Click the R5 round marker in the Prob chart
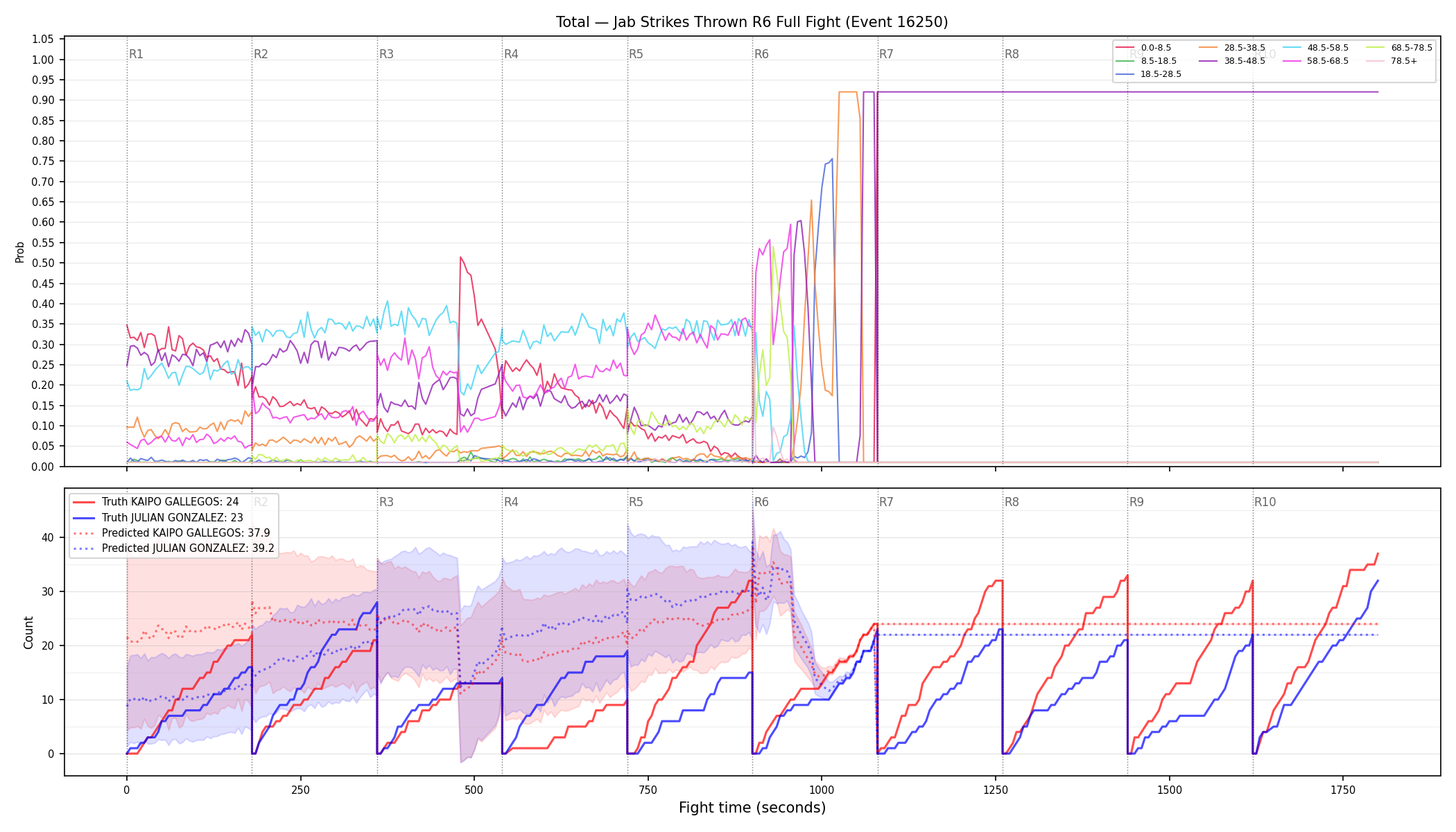The width and height of the screenshot is (1456, 832). (636, 54)
